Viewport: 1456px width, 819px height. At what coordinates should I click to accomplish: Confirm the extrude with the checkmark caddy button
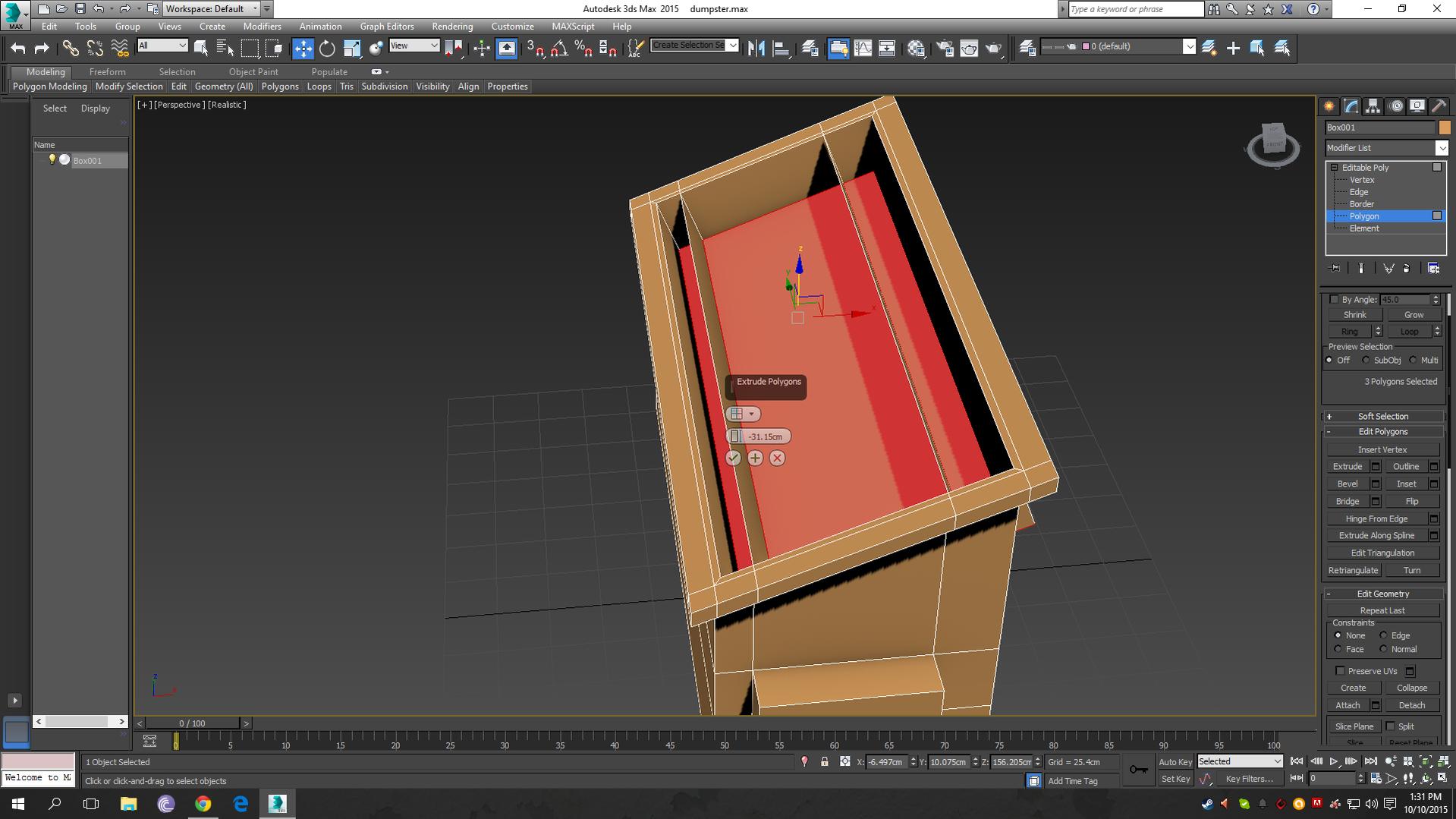coord(733,458)
